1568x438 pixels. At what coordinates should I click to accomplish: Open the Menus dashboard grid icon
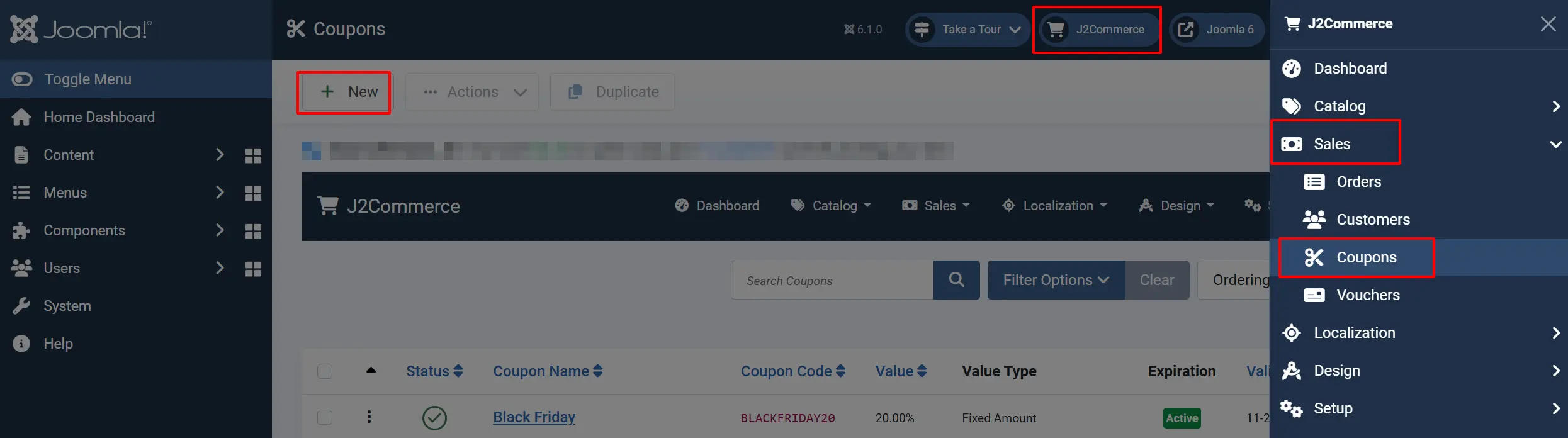coord(253,193)
